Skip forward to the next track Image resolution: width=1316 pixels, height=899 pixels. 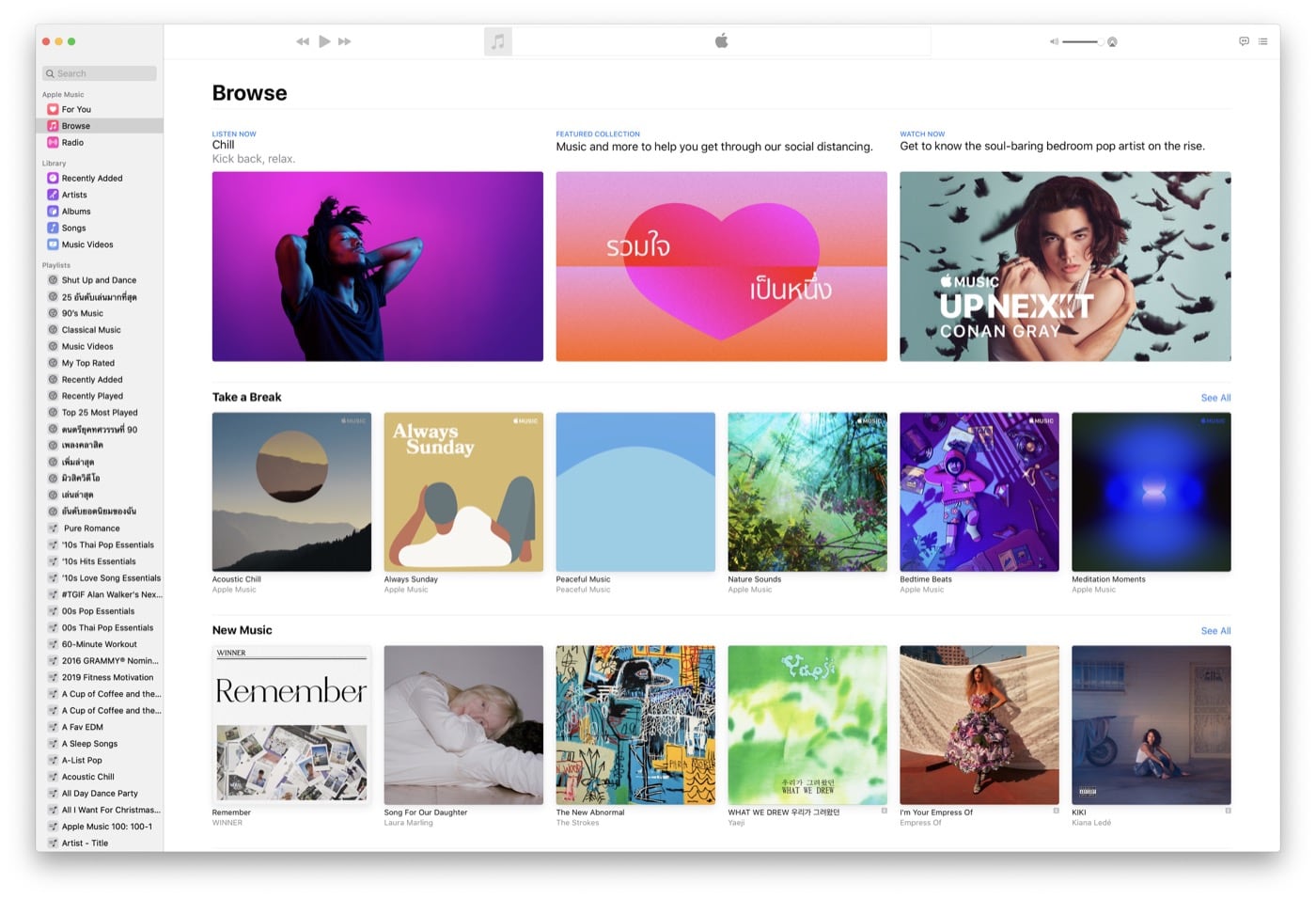345,41
